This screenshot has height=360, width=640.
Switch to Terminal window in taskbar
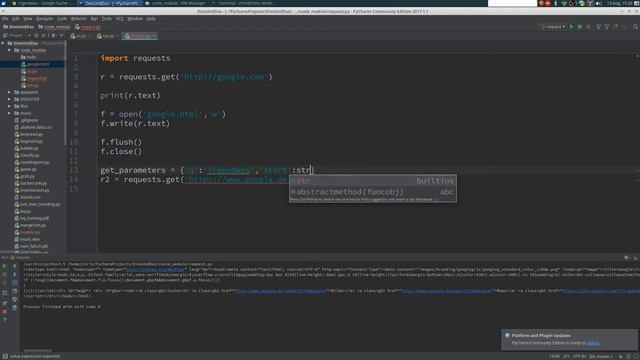point(243,3)
